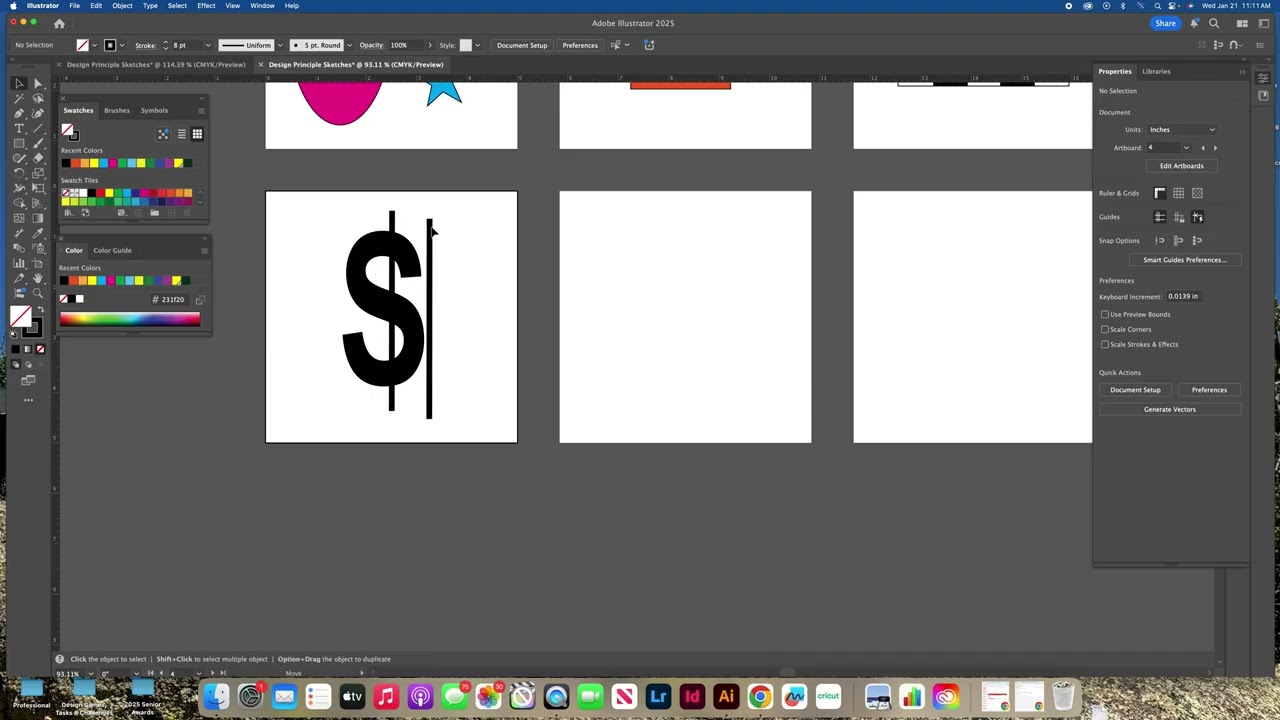The height and width of the screenshot is (720, 1280).
Task: Open Smart Guides Preferences
Action: [x=1185, y=260]
